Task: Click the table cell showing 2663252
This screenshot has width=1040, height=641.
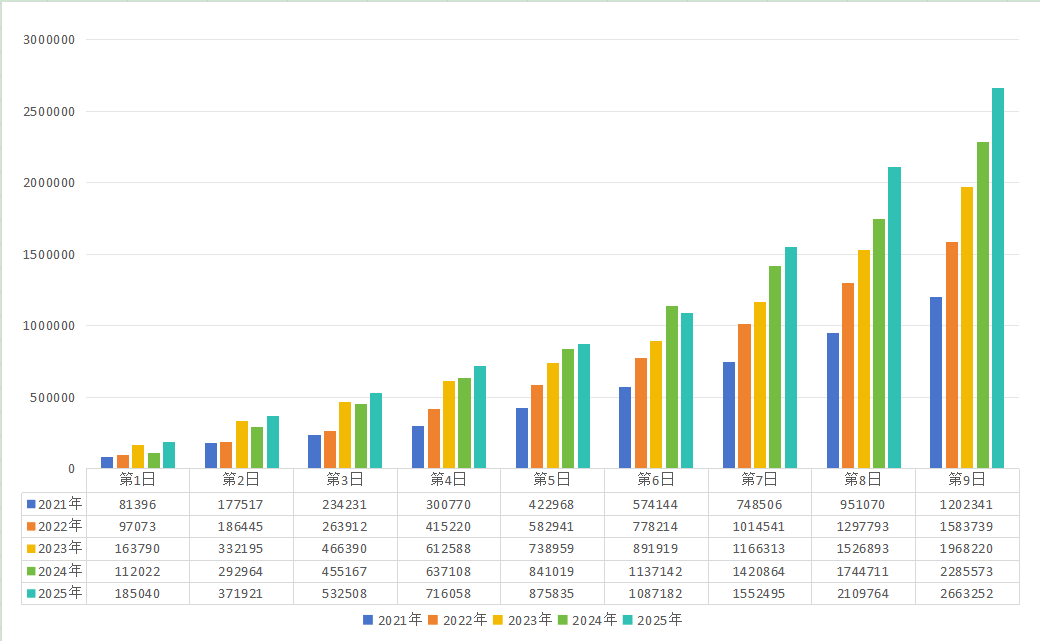Action: (966, 593)
